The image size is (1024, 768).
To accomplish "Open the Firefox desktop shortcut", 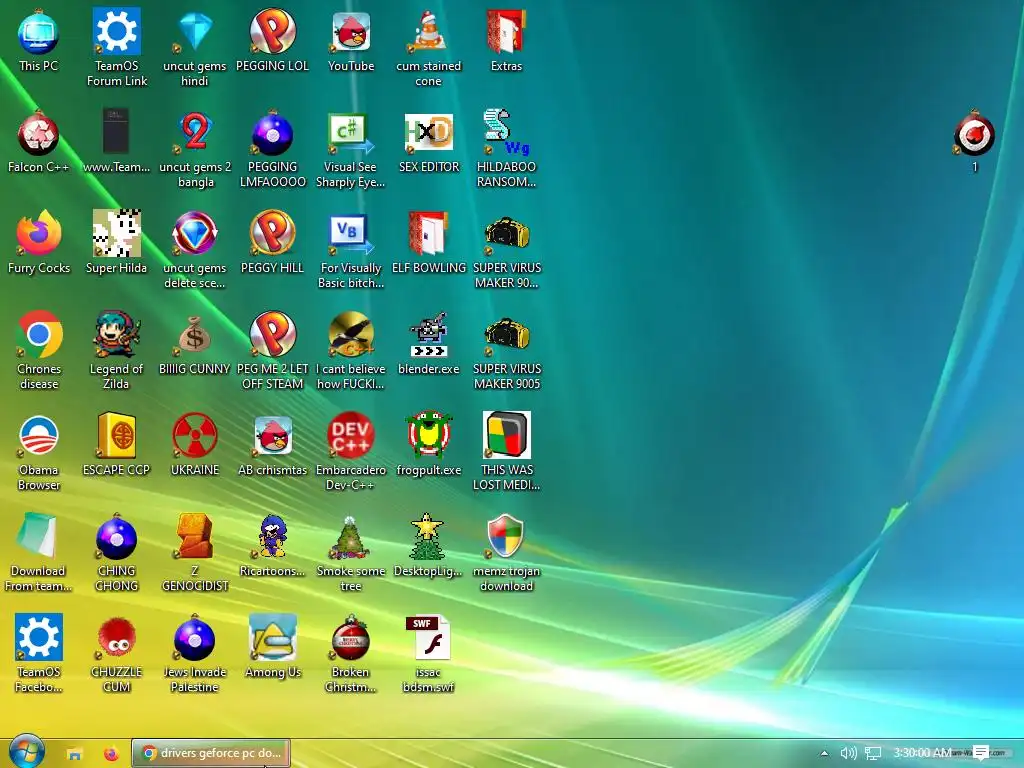I will (38, 234).
